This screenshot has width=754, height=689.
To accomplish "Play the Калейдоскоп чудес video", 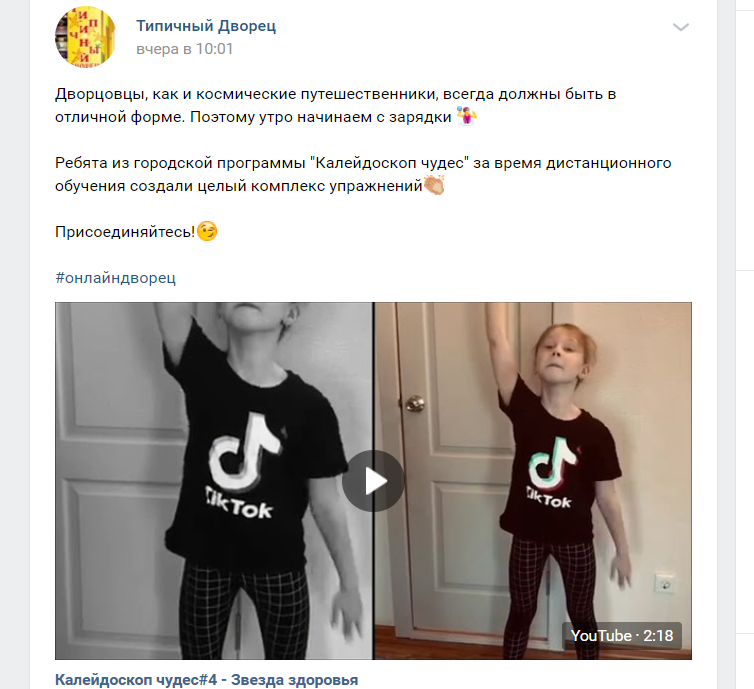I will [x=373, y=481].
